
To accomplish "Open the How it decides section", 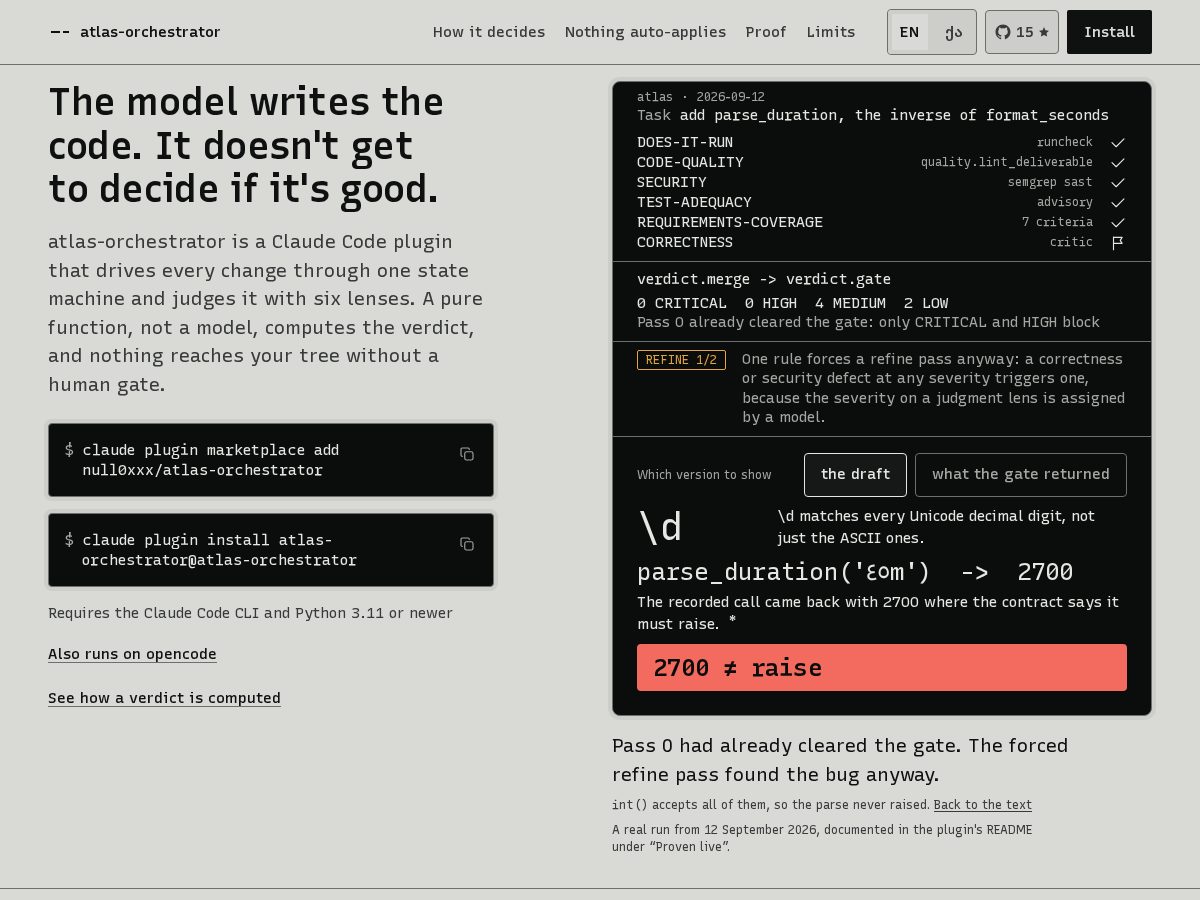I will tap(489, 32).
